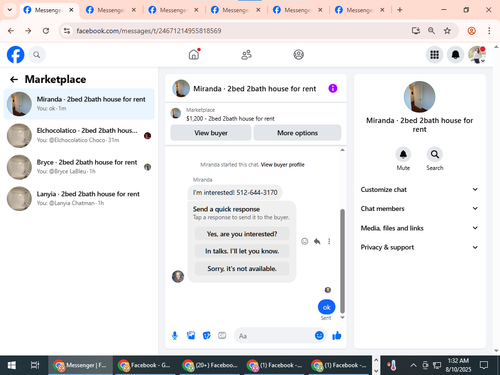This screenshot has width=500, height=375.
Task: Open conversation information purple icon
Action: [333, 88]
